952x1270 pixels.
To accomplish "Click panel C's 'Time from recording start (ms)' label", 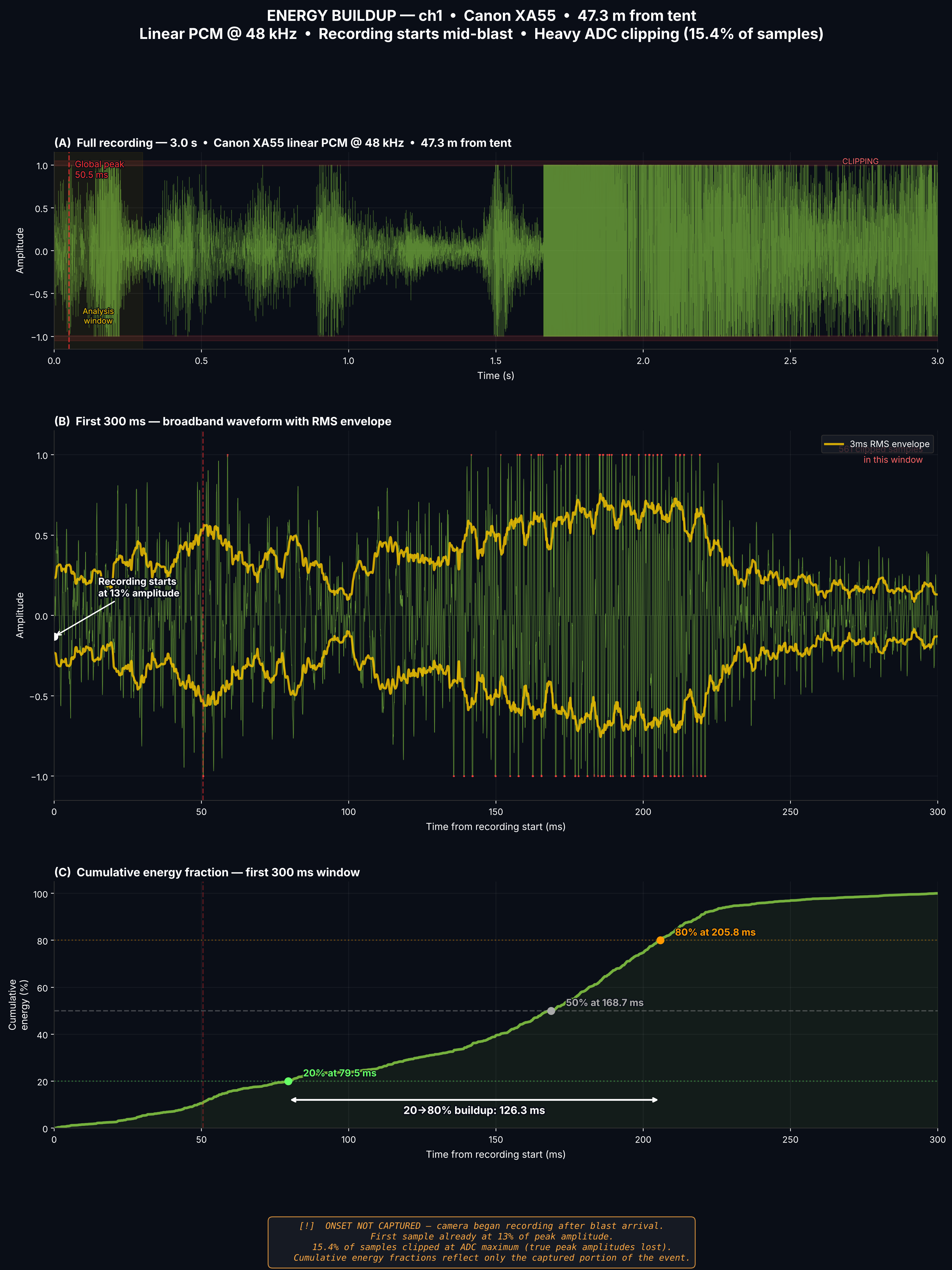I will pyautogui.click(x=496, y=1154).
